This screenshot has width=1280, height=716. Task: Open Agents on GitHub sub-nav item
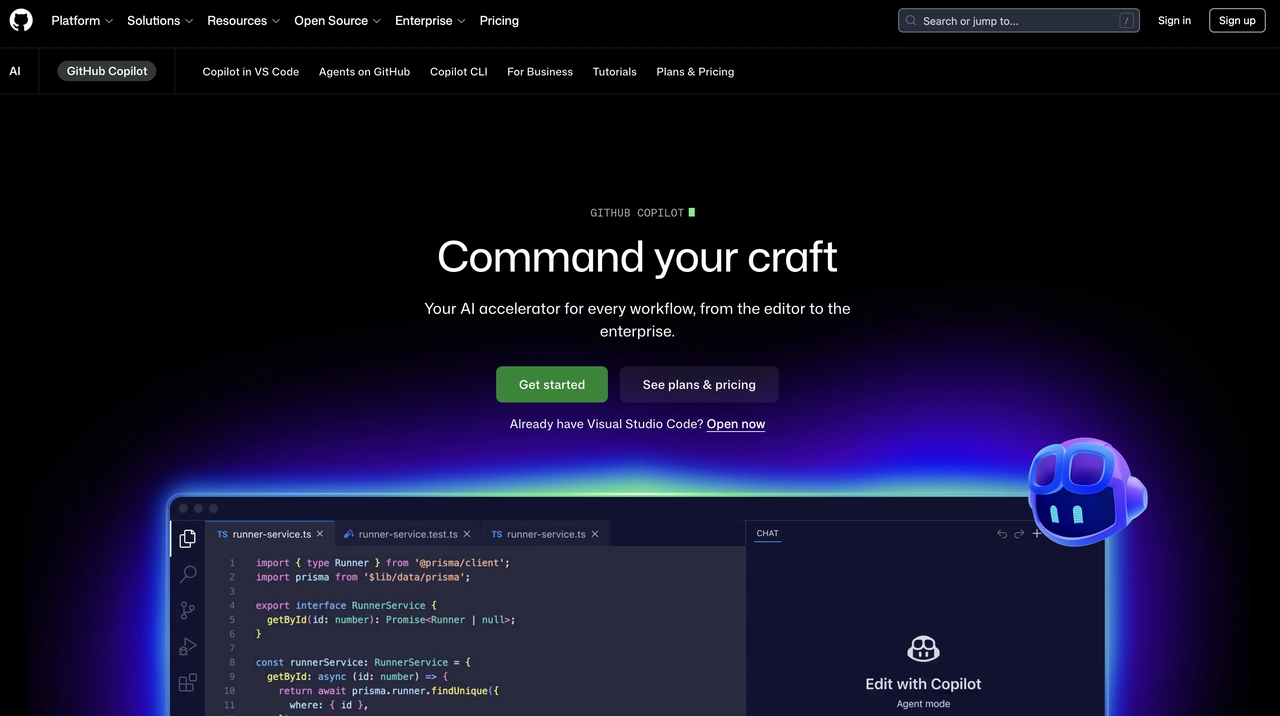tap(364, 72)
